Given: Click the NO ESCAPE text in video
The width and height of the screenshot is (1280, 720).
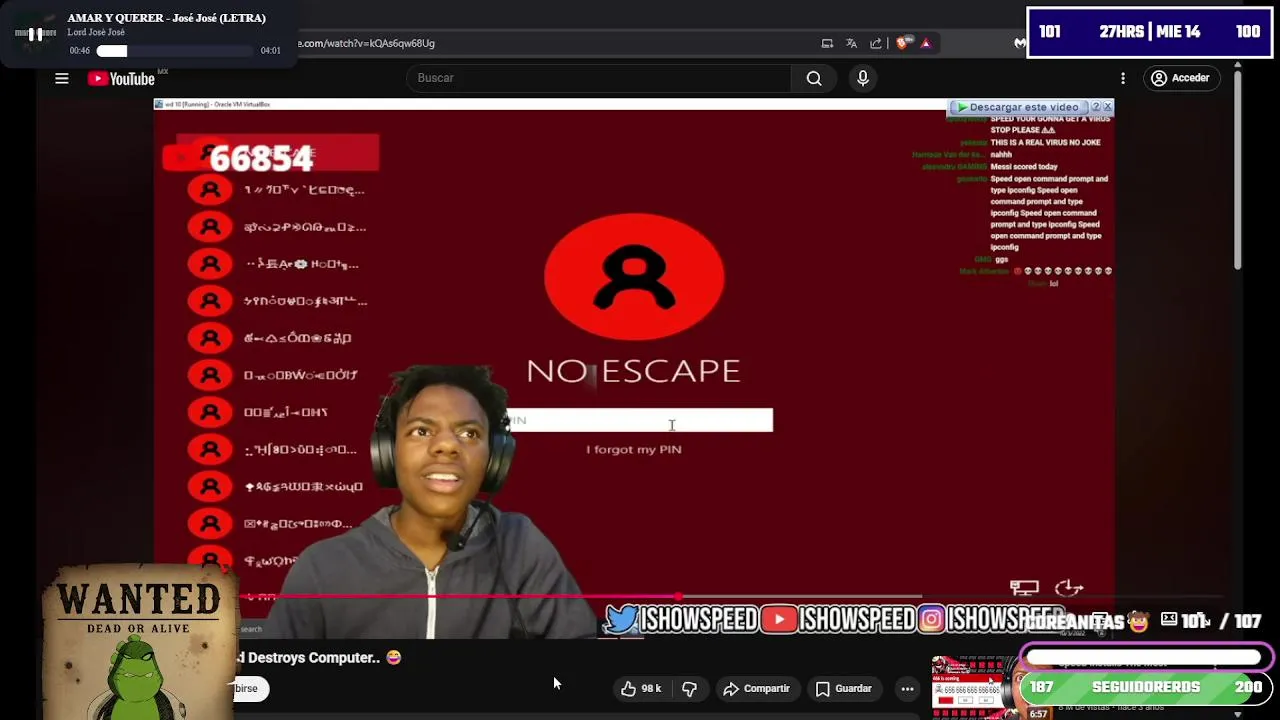Looking at the screenshot, I should point(634,371).
